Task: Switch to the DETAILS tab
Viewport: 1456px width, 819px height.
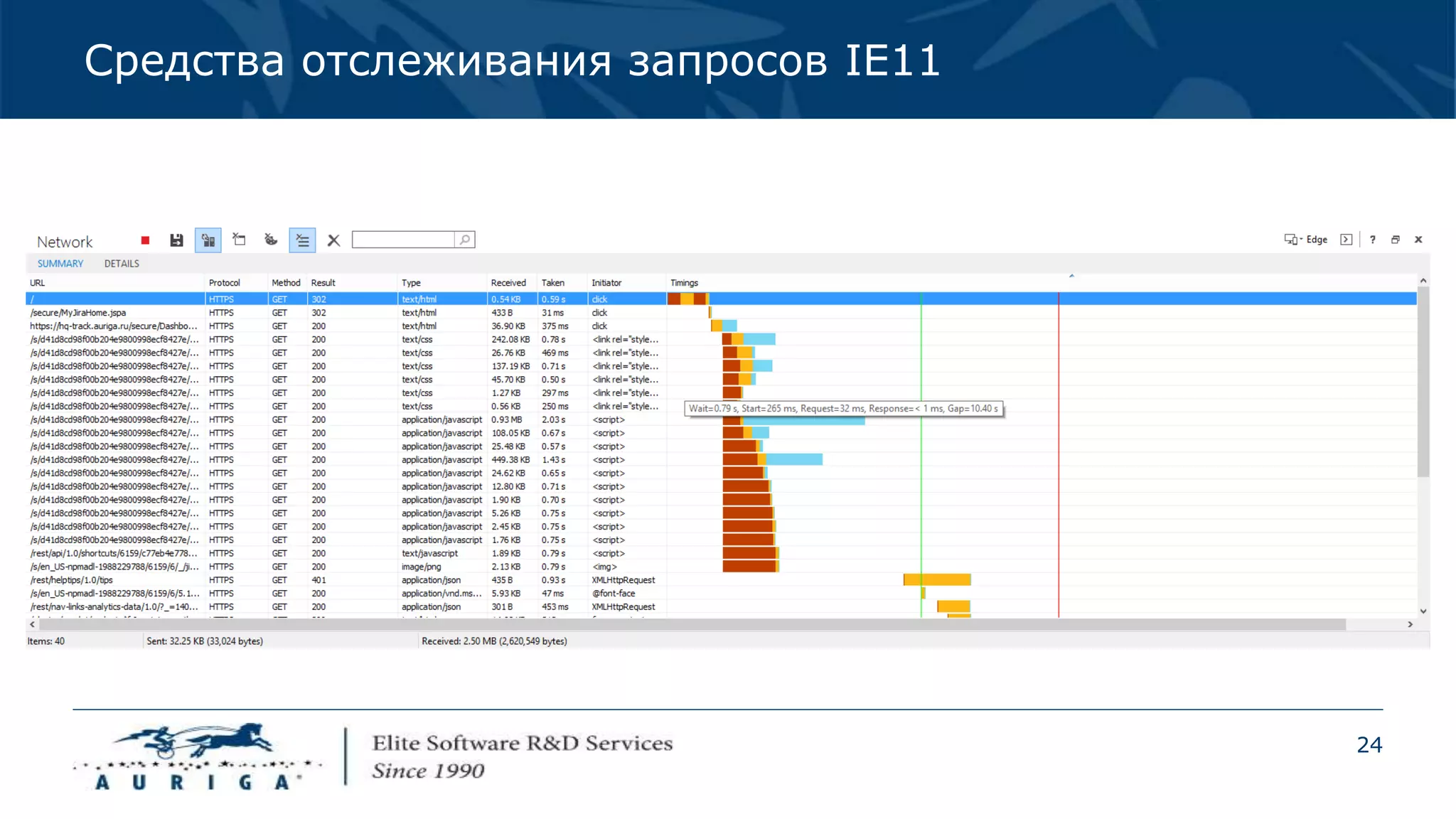Action: click(122, 264)
